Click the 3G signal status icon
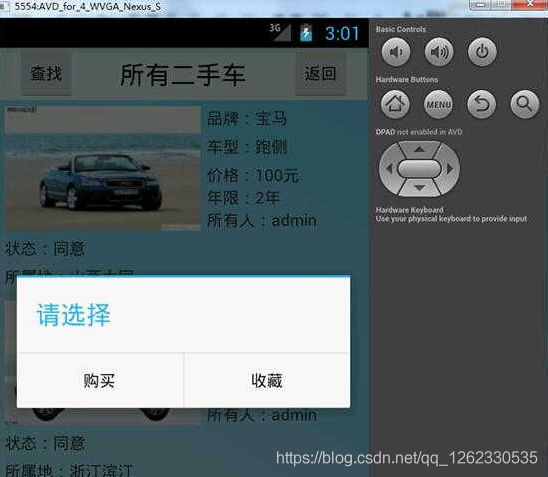The height and width of the screenshot is (477, 548). (280, 32)
